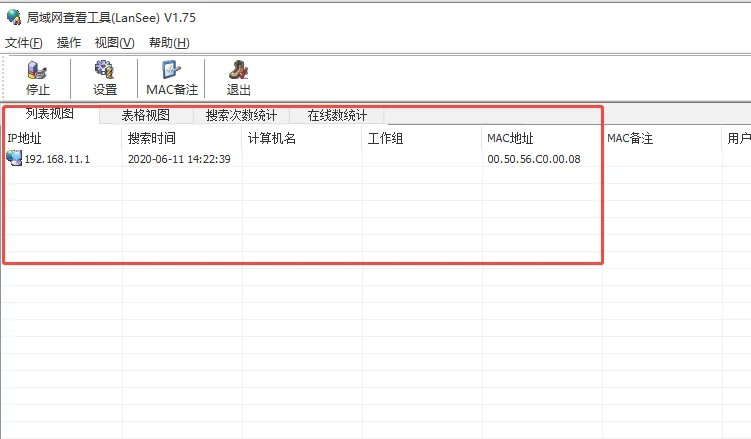This screenshot has height=439, width=751.
Task: Switch to the 在线数统计 tab
Action: [337, 115]
